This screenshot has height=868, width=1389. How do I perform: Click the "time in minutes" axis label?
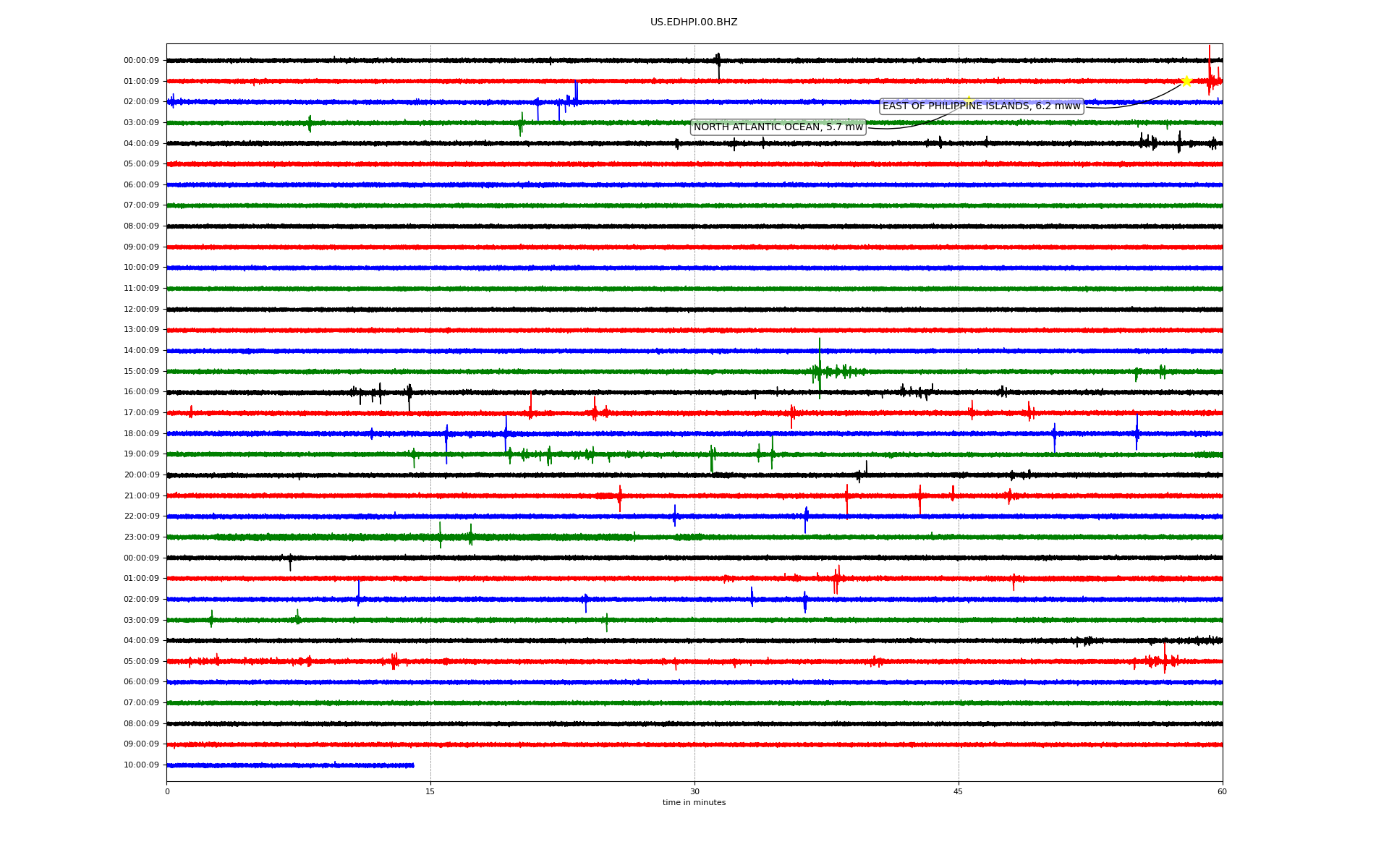click(x=694, y=803)
